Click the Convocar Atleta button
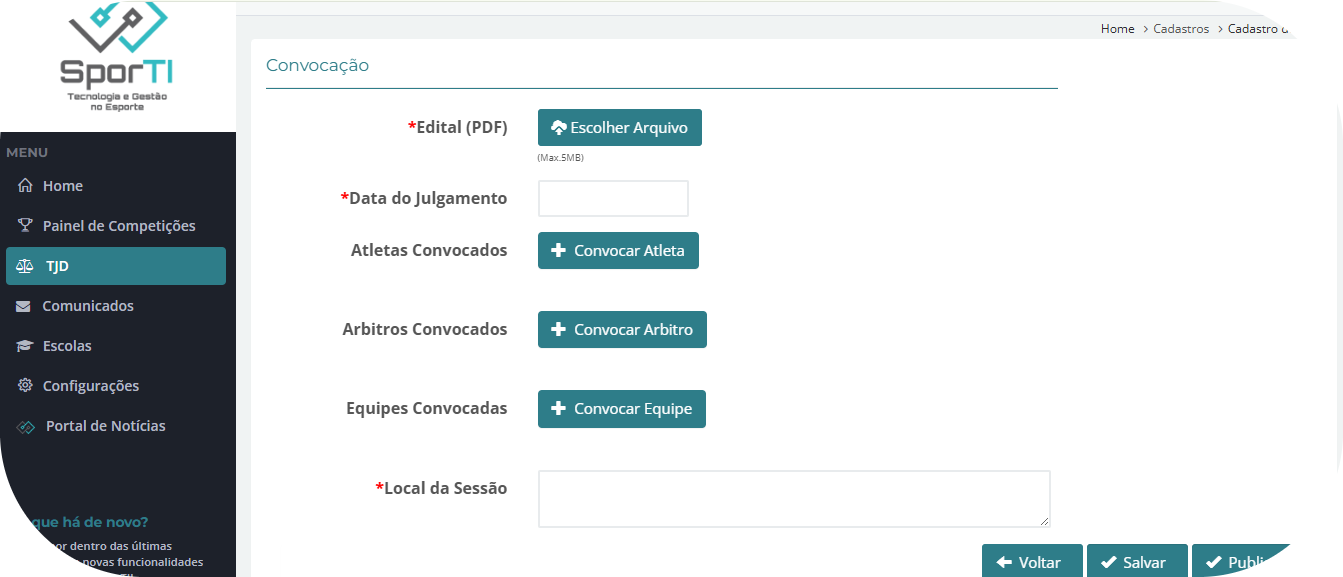1343x577 pixels. coord(618,251)
